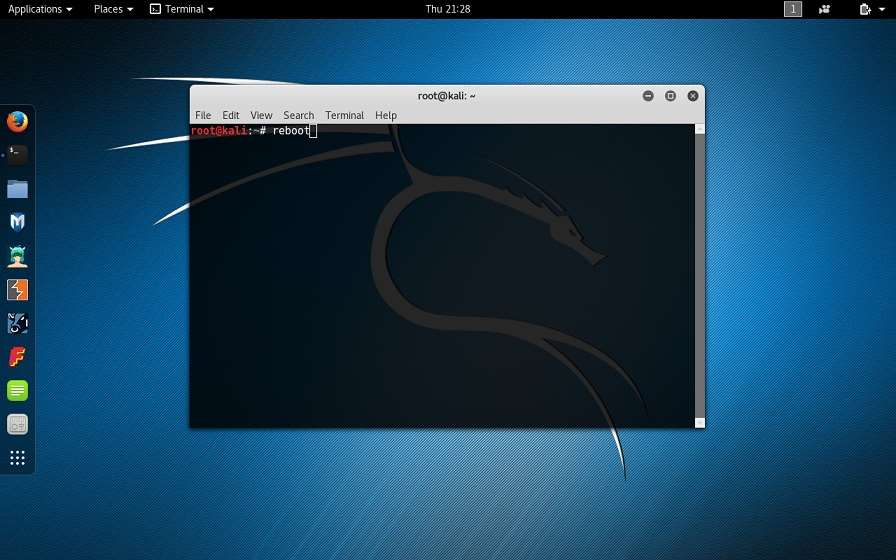Launch Faraday red F icon
This screenshot has height=560, width=896.
point(17,357)
